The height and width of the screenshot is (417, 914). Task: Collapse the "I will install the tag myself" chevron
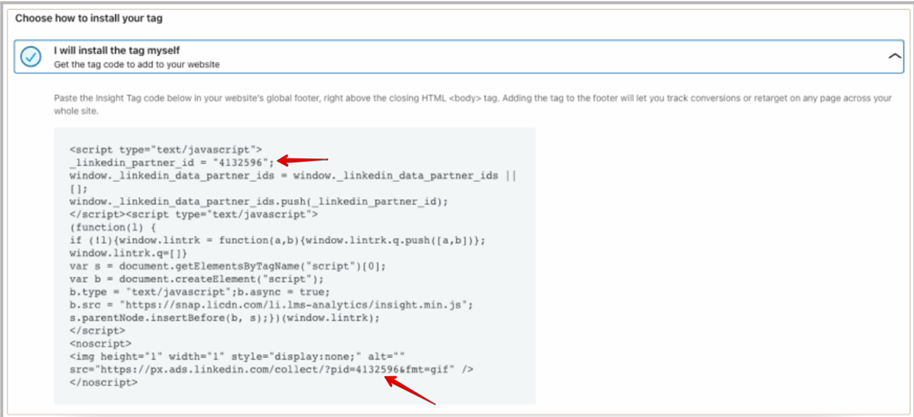click(894, 56)
